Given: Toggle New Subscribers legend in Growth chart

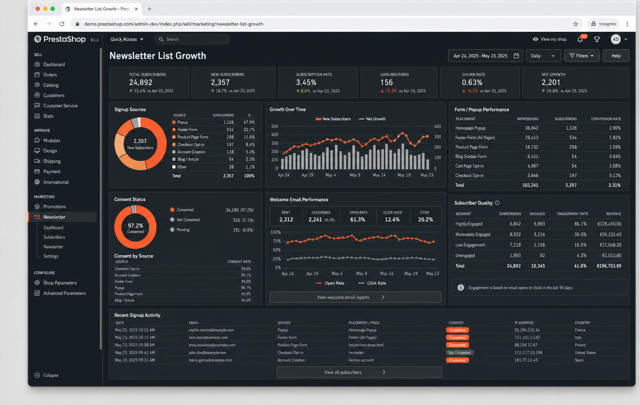Looking at the screenshot, I should [333, 119].
